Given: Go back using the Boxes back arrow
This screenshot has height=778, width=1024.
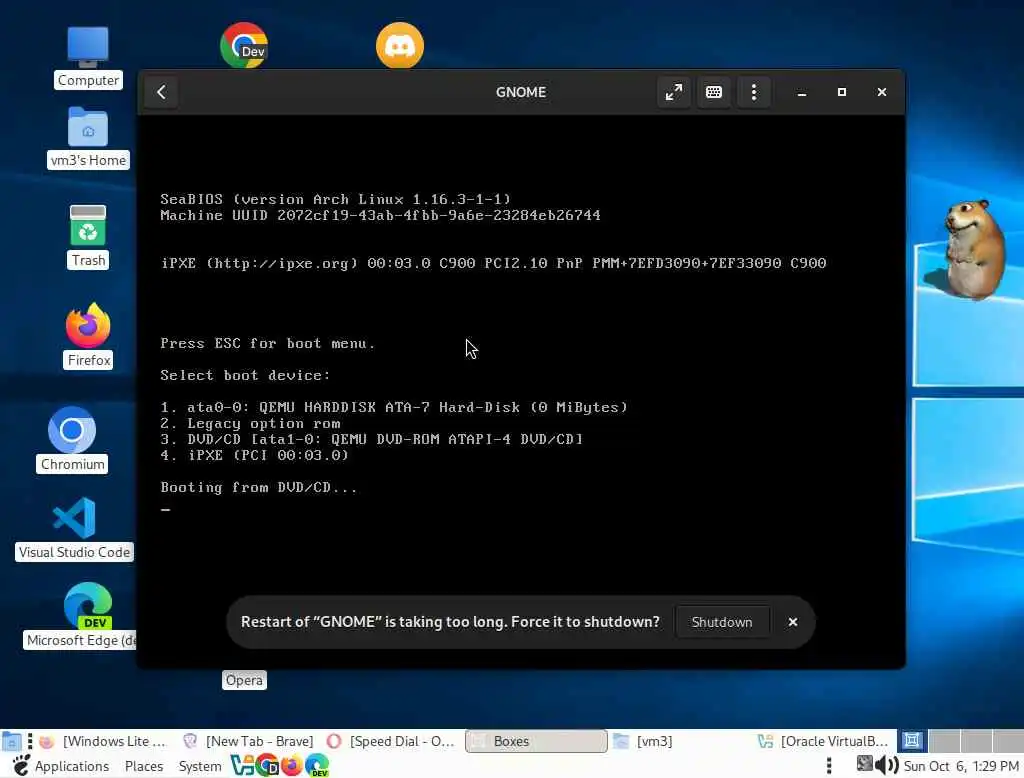Looking at the screenshot, I should (161, 92).
